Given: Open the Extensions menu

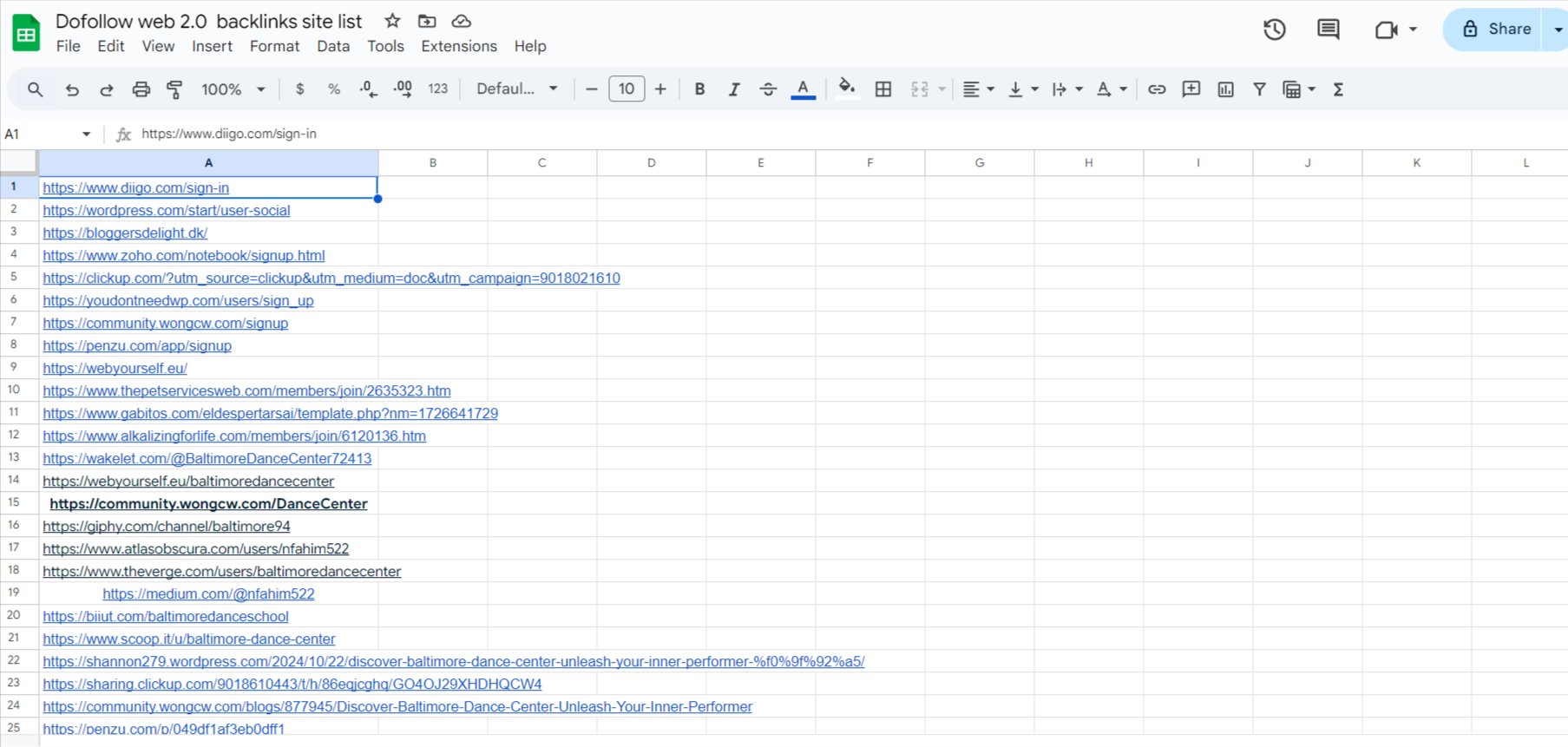Looking at the screenshot, I should click(458, 46).
